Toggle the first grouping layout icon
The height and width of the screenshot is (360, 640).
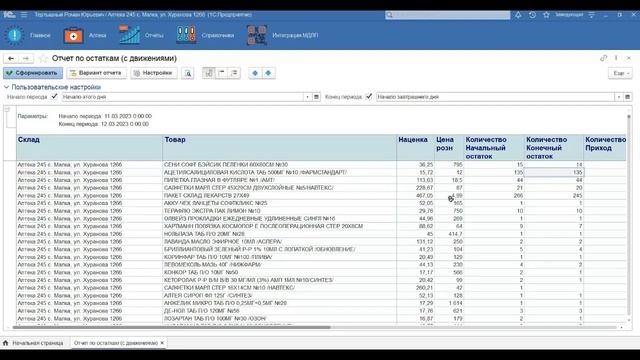[x=209, y=73]
